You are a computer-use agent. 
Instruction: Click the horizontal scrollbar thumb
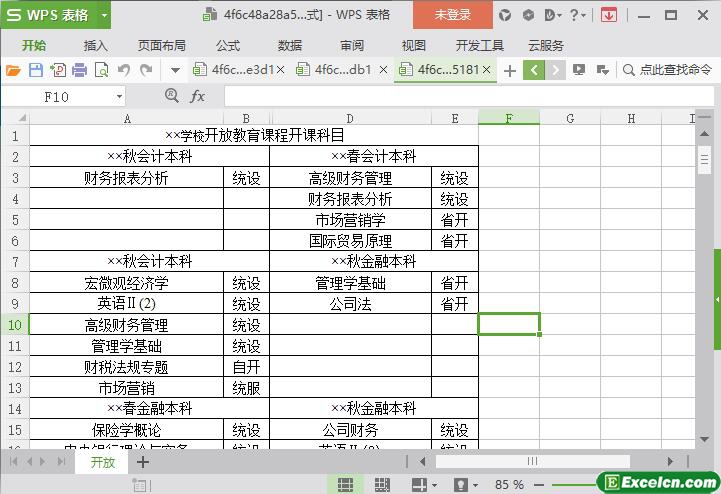coord(532,461)
